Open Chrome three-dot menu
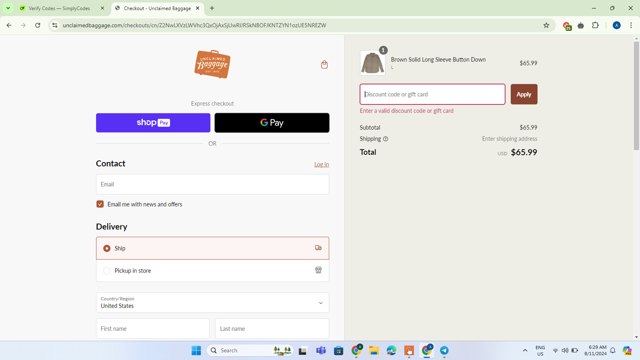Image resolution: width=640 pixels, height=360 pixels. tap(631, 25)
